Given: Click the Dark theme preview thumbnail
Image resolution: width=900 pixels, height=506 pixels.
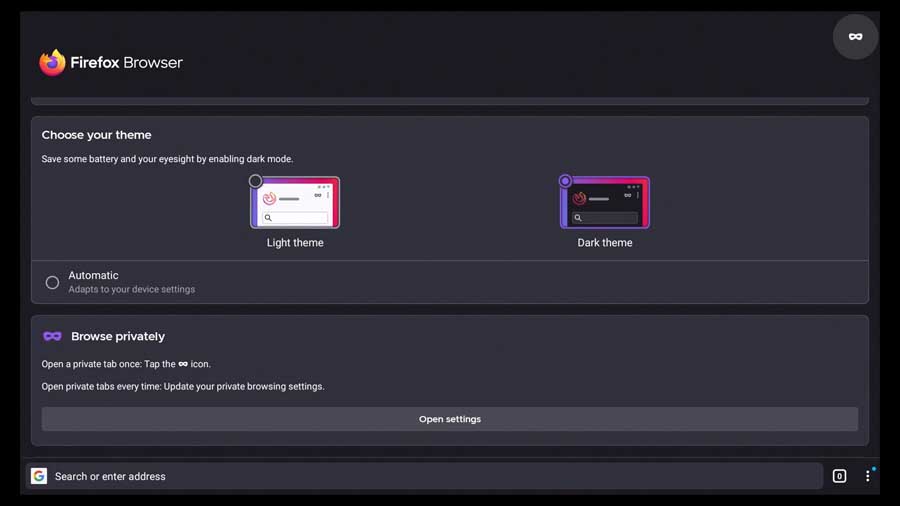Looking at the screenshot, I should point(605,203).
